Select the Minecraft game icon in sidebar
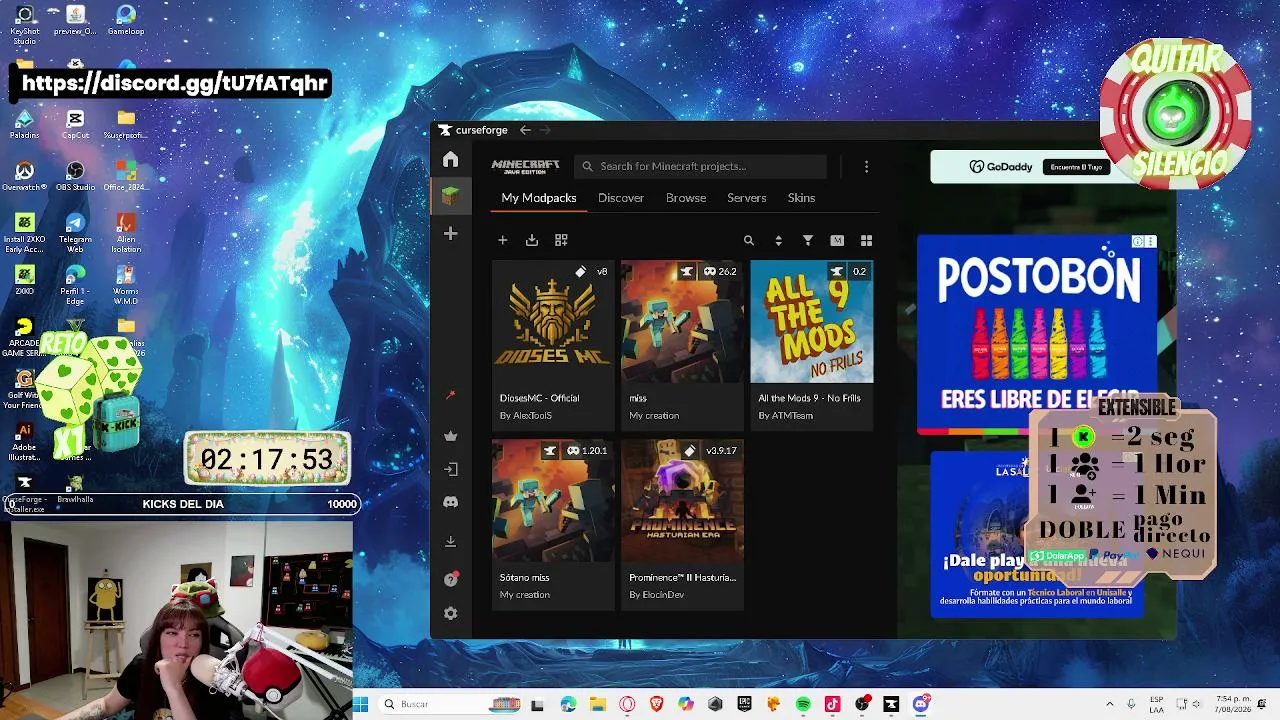Viewport: 1280px width, 720px height. click(451, 197)
